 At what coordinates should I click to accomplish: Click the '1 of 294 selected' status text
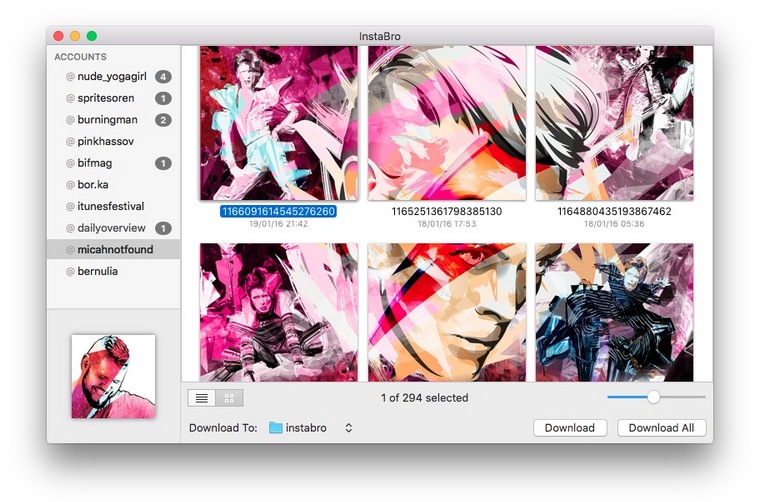coord(425,398)
